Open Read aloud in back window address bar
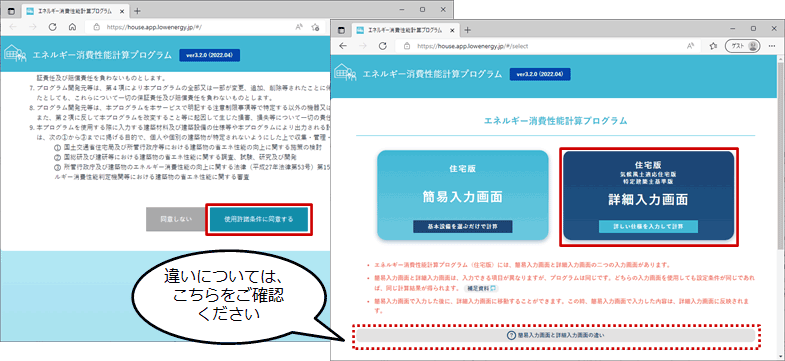 298,27
